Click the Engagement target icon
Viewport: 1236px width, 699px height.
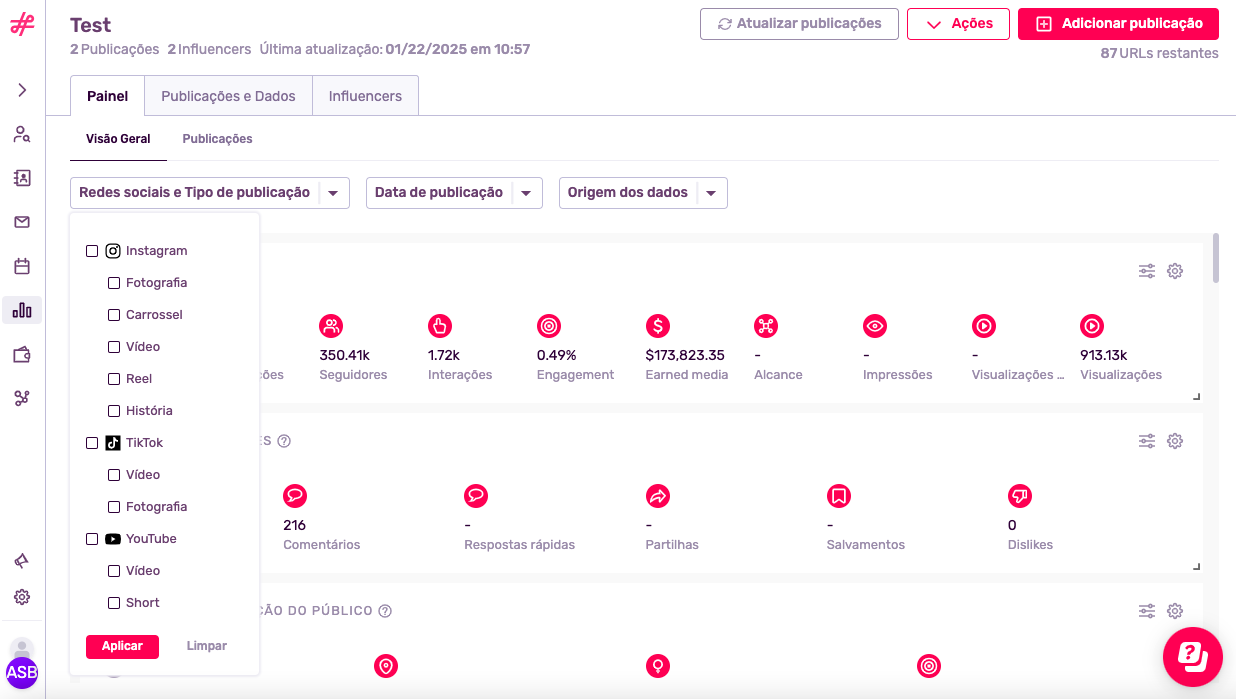pos(549,325)
